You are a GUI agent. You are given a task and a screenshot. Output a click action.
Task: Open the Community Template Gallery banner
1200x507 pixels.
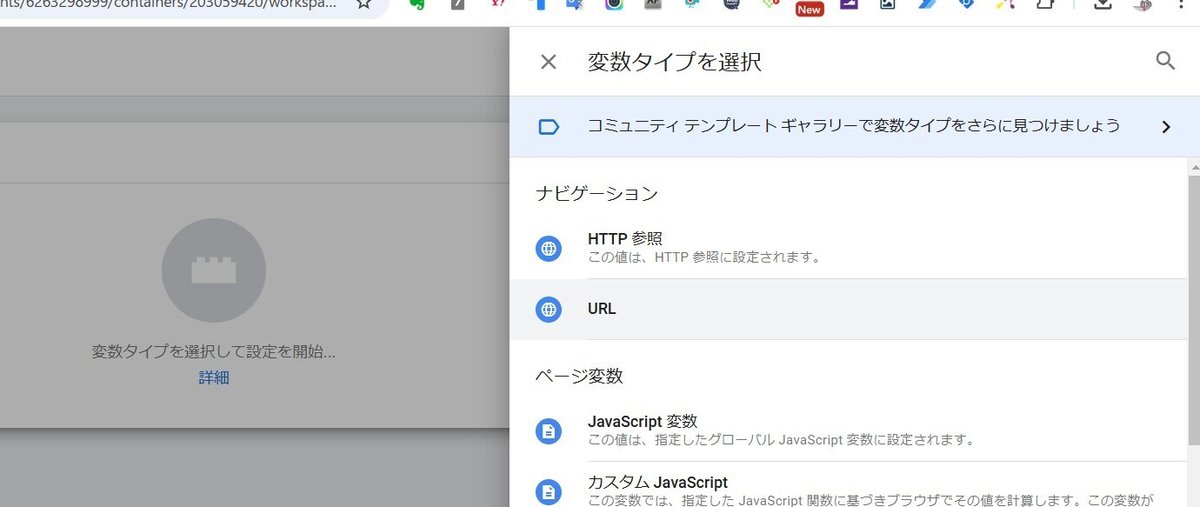854,127
